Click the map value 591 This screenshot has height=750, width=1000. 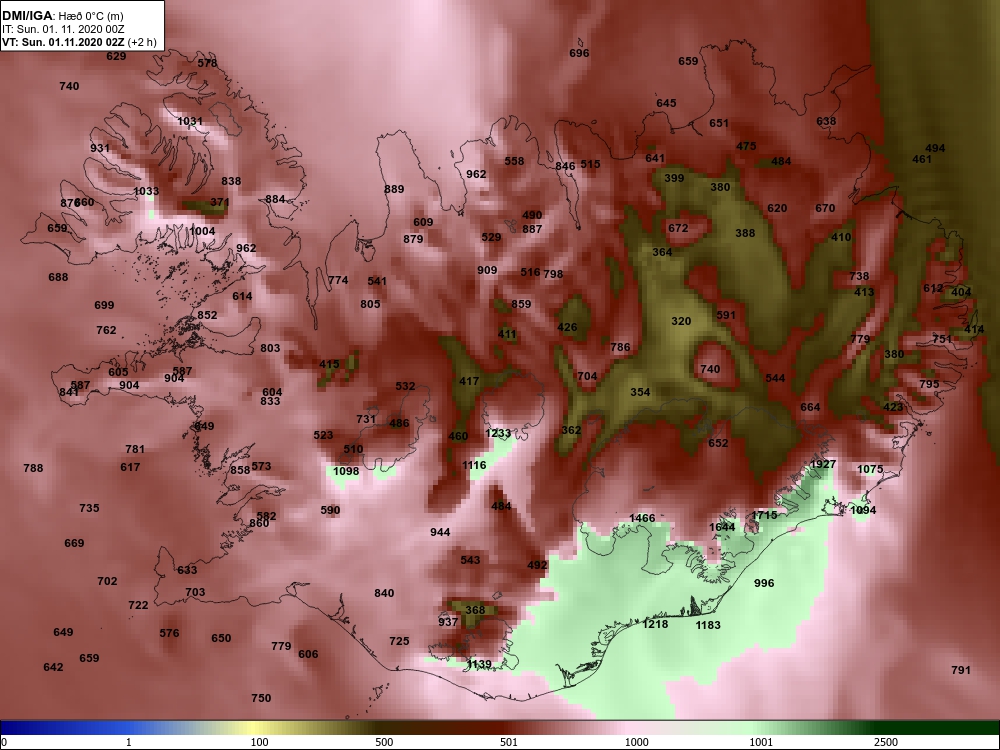(726, 314)
